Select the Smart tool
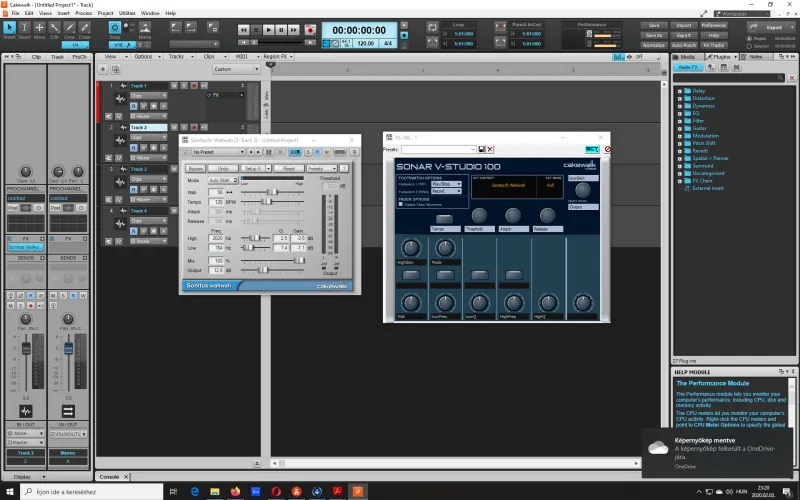This screenshot has height=500, width=800. click(x=9, y=30)
